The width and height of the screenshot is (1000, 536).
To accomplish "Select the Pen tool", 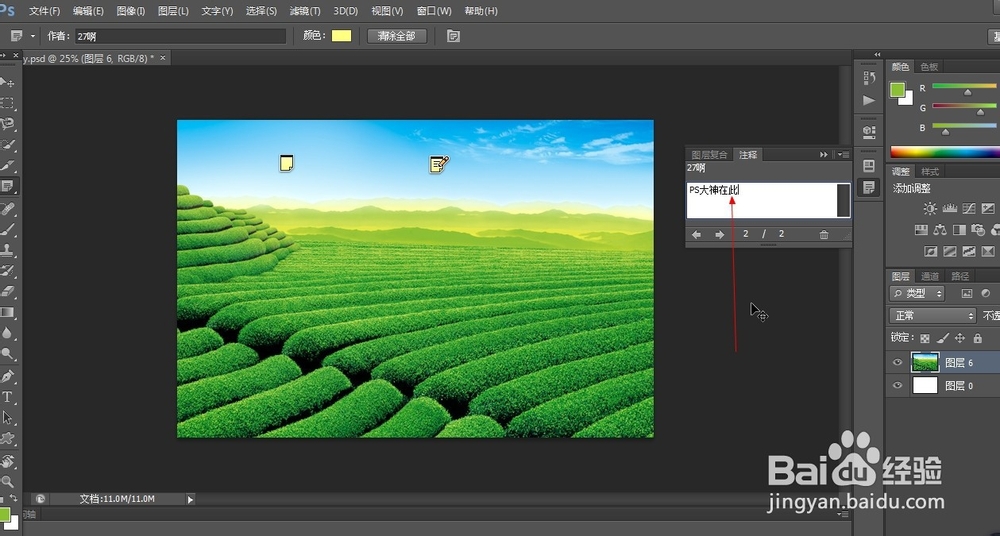I will [7, 376].
